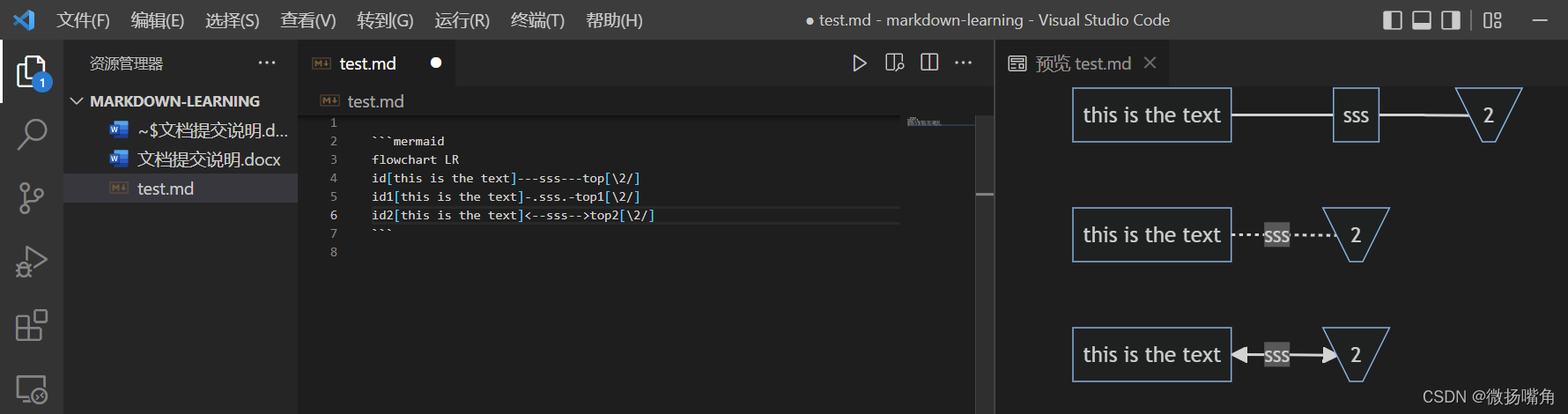The width and height of the screenshot is (1568, 414).
Task: Switch to the 预览 test.md tab
Action: (1084, 63)
